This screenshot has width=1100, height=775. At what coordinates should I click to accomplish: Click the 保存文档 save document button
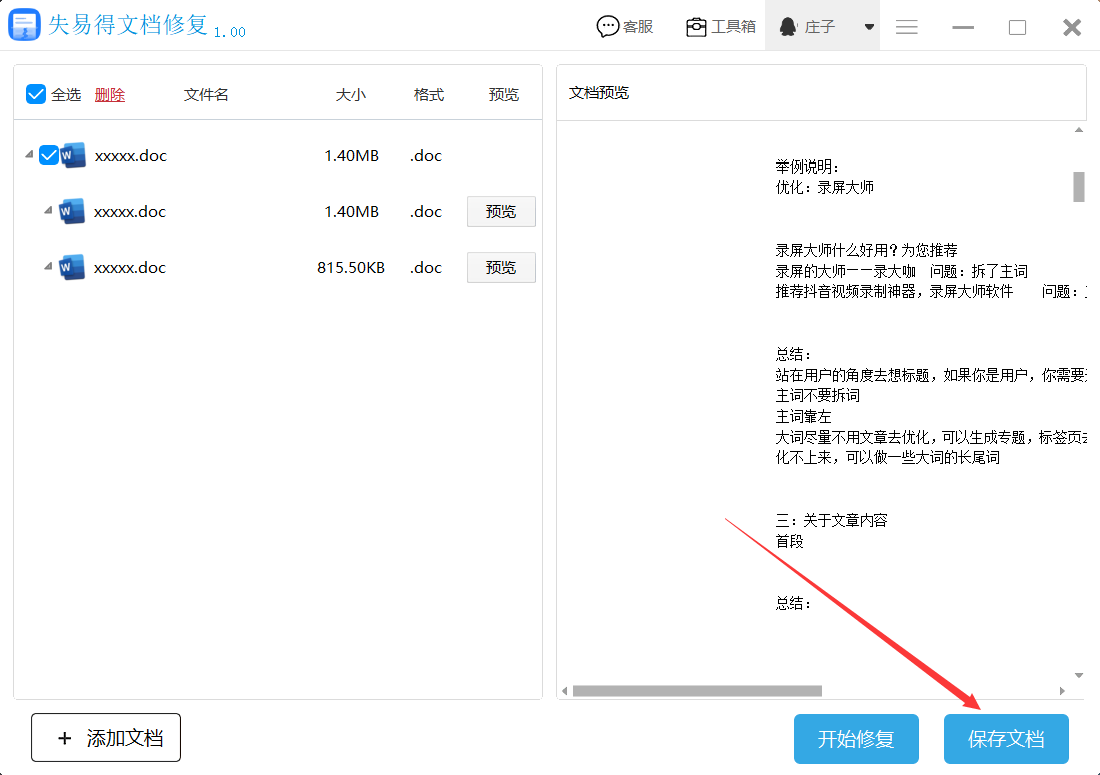[x=1006, y=739]
